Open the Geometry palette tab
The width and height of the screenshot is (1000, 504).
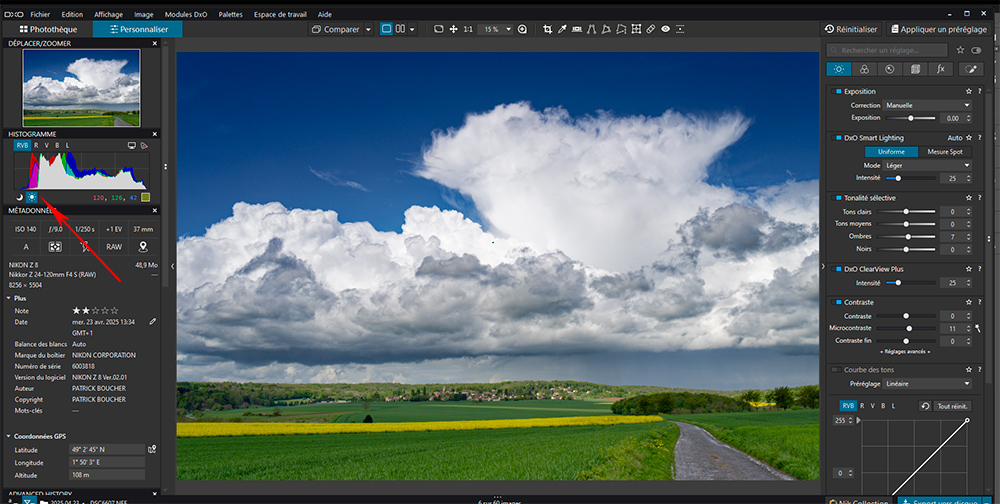915,70
